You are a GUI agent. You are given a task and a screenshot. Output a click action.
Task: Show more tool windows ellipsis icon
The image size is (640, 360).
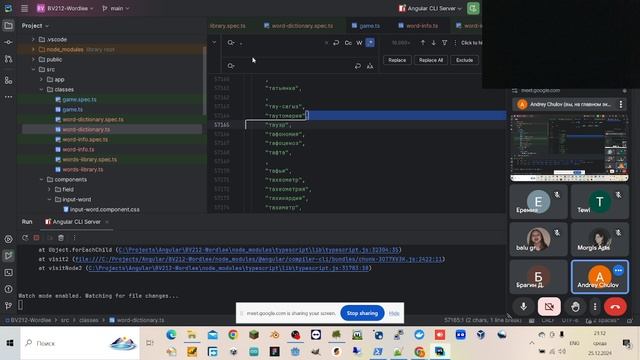pyautogui.click(x=8, y=97)
